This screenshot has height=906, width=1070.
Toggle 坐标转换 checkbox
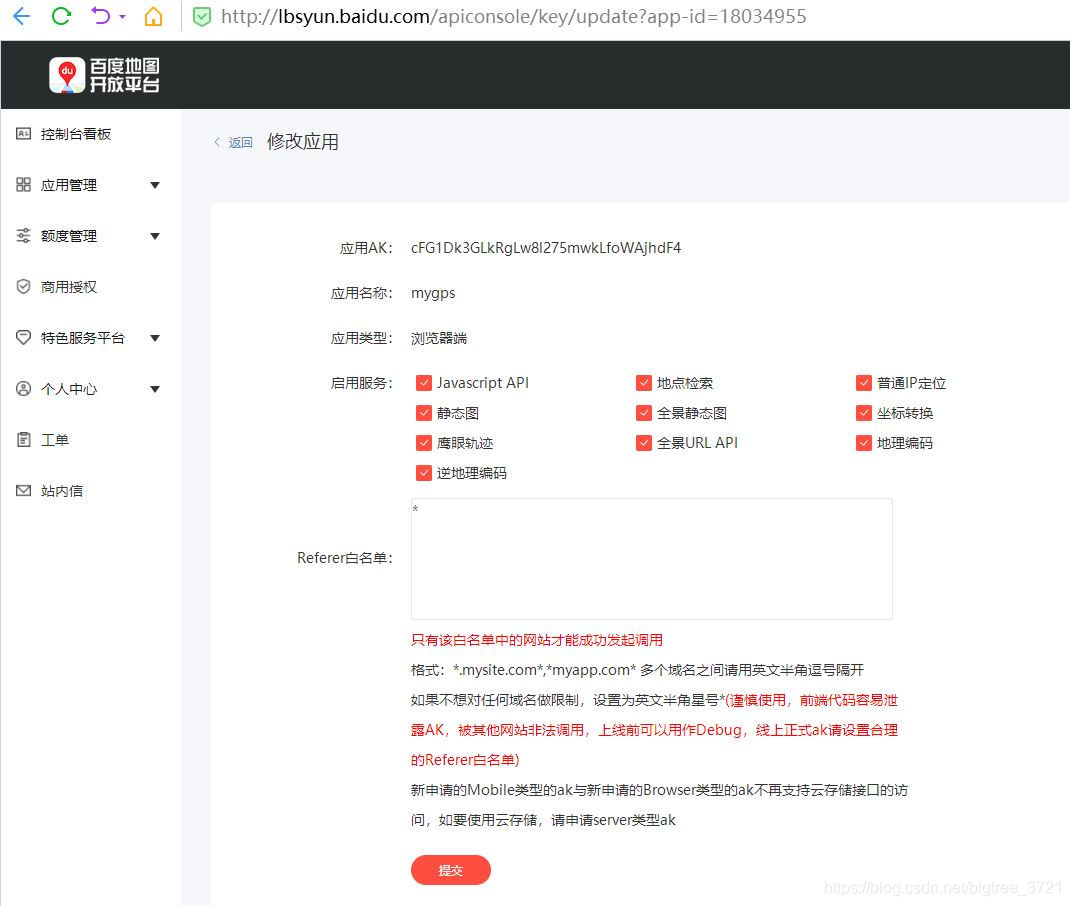pos(864,413)
